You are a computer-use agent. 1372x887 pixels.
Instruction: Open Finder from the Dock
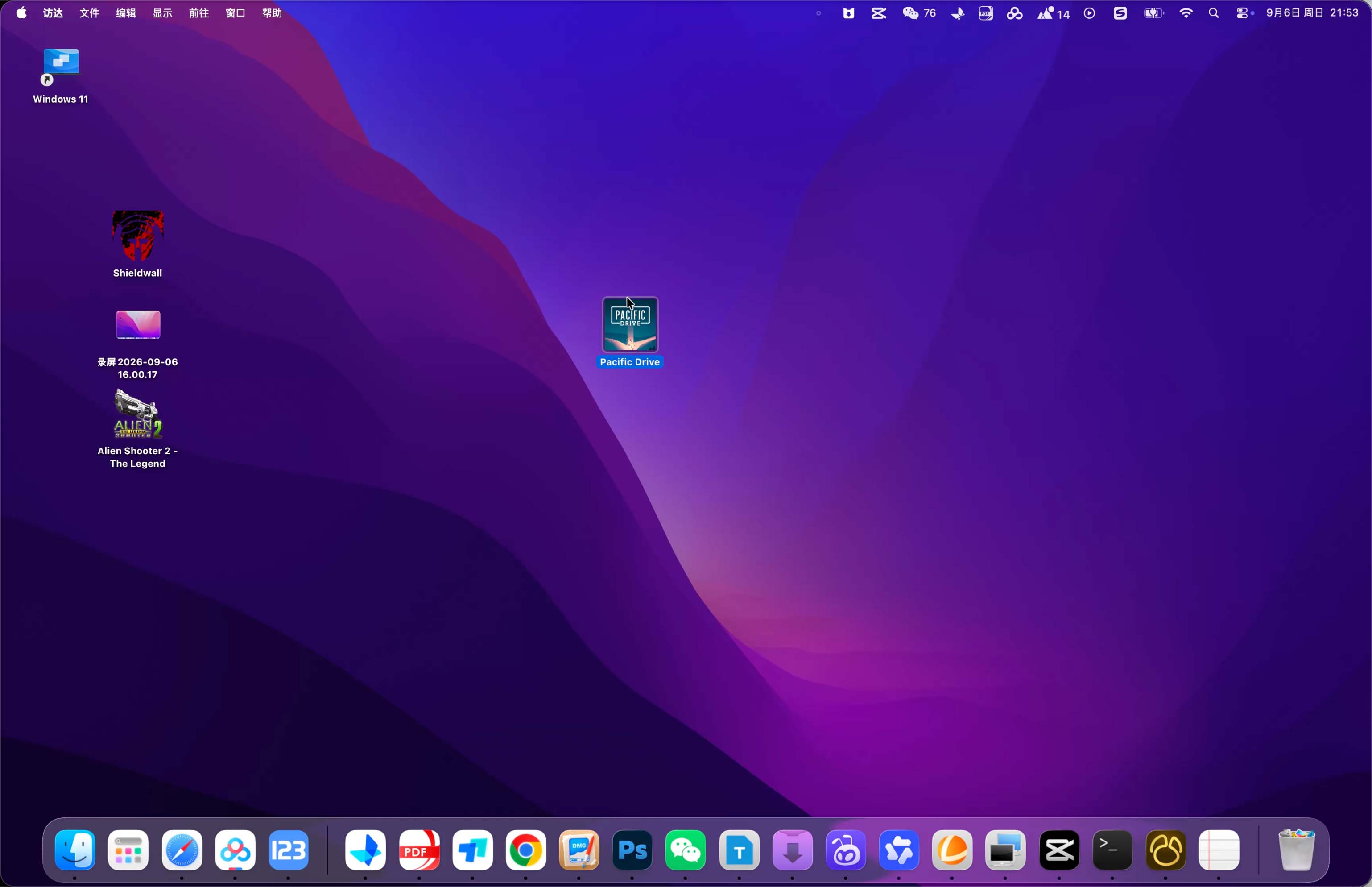point(75,850)
